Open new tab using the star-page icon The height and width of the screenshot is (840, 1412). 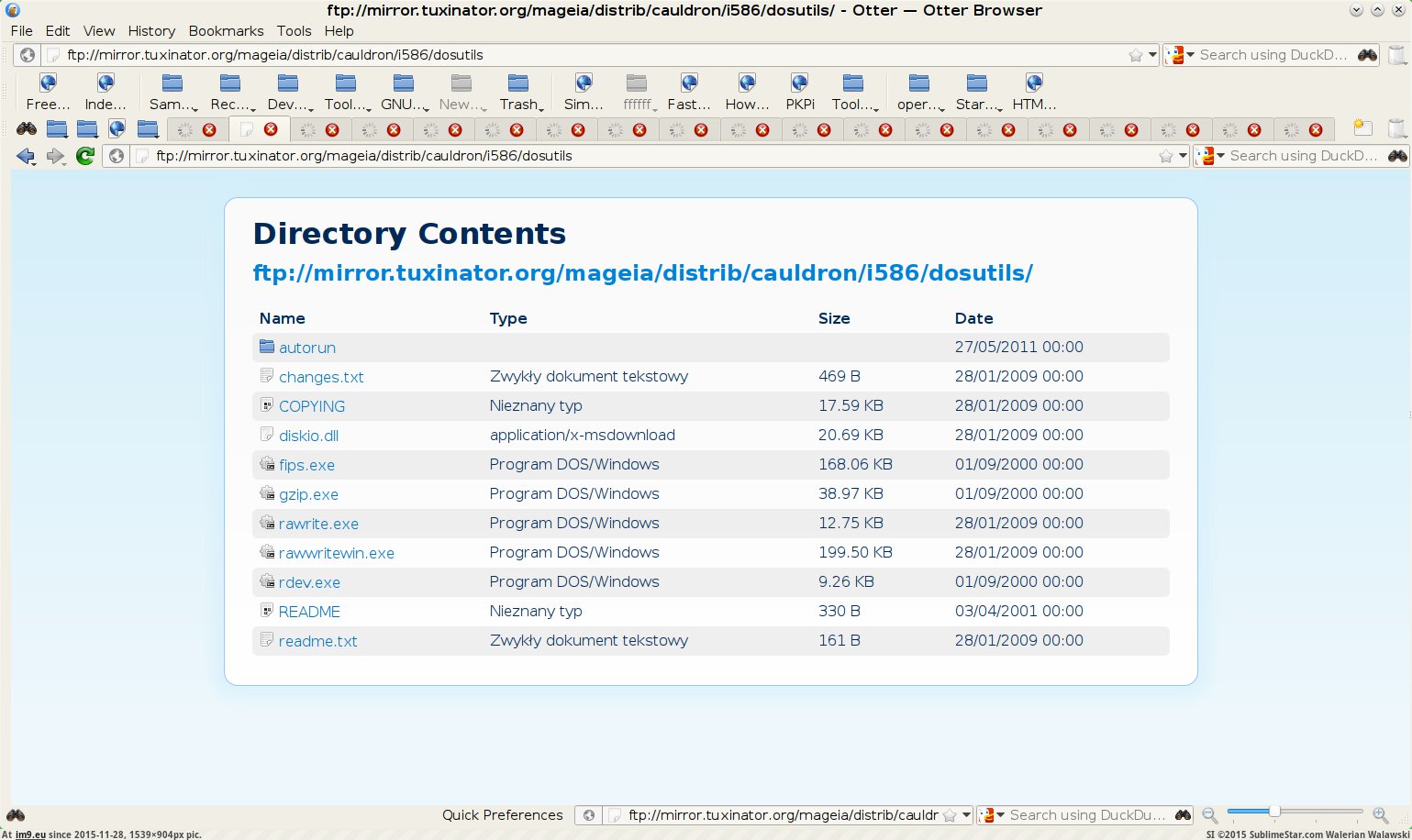[1363, 129]
